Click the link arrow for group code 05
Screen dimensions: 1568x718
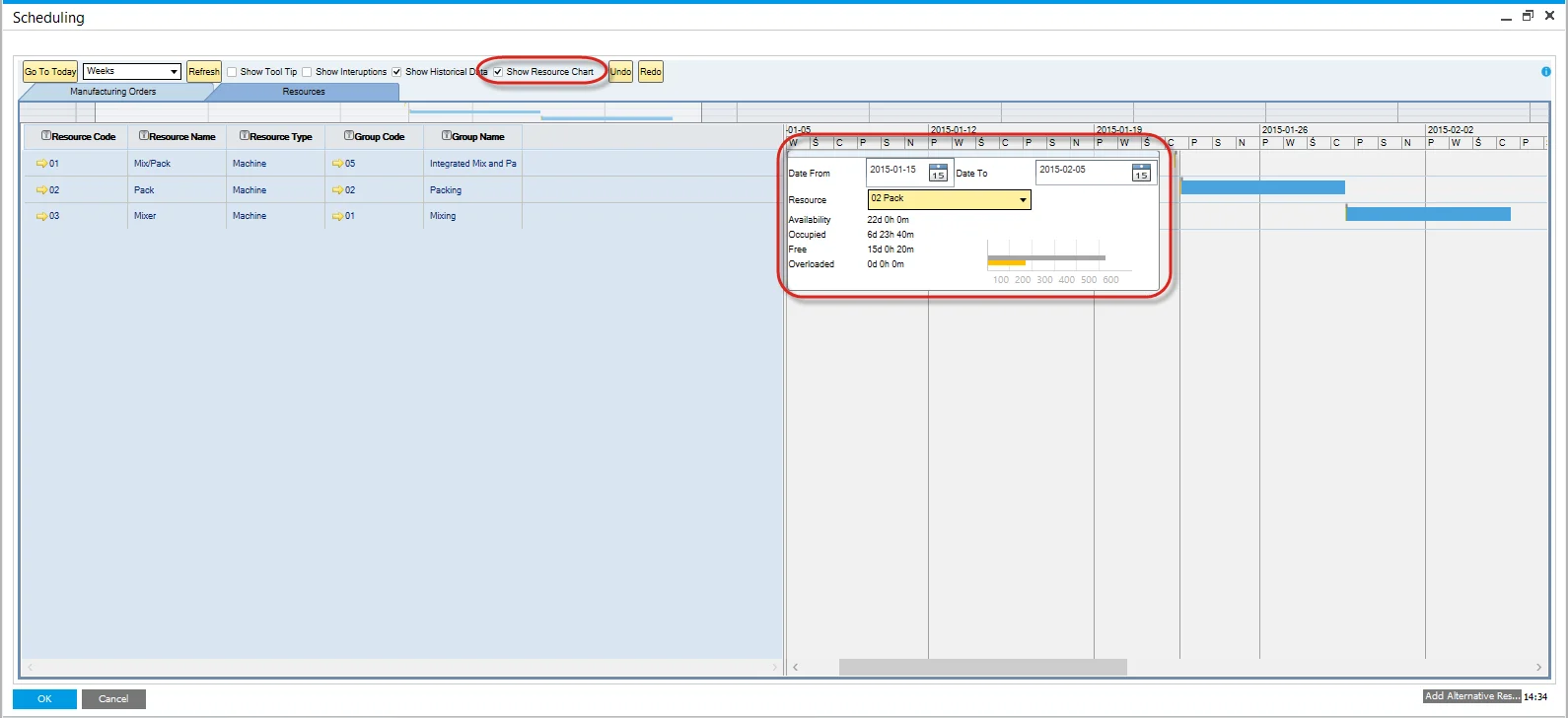pyautogui.click(x=337, y=164)
